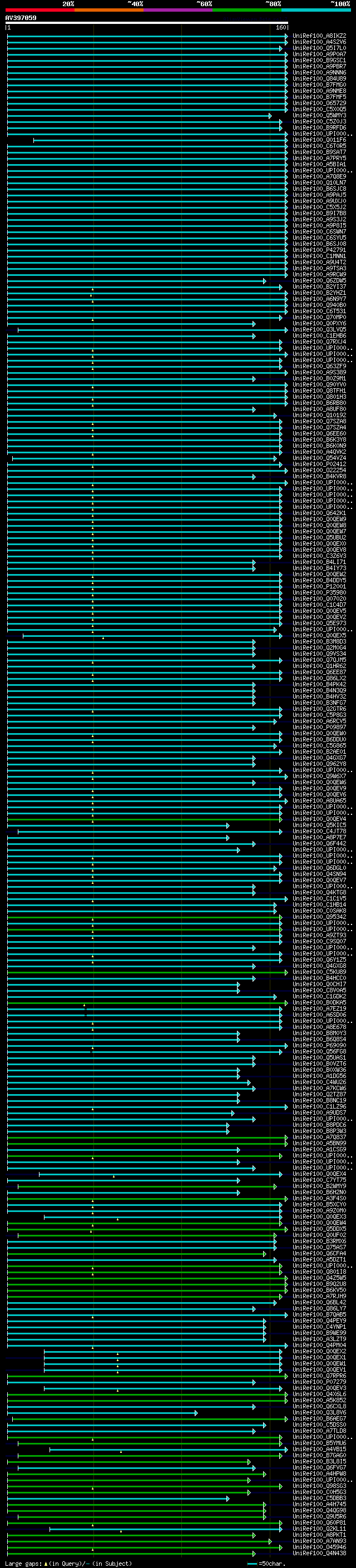Image resolution: width=356 pixels, height=1568 pixels.
Task: Select label UniRef100_Q70MP0
Action: click(319, 317)
